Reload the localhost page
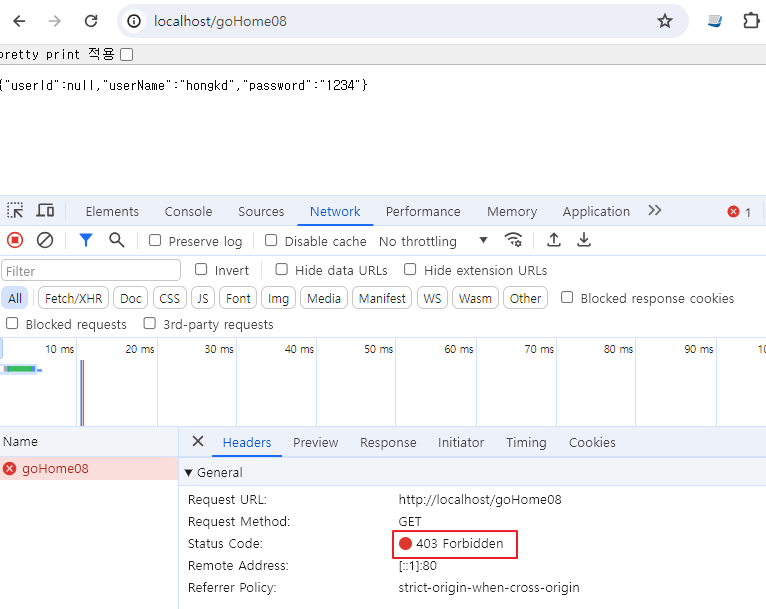Viewport: 766px width, 609px height. tap(91, 21)
